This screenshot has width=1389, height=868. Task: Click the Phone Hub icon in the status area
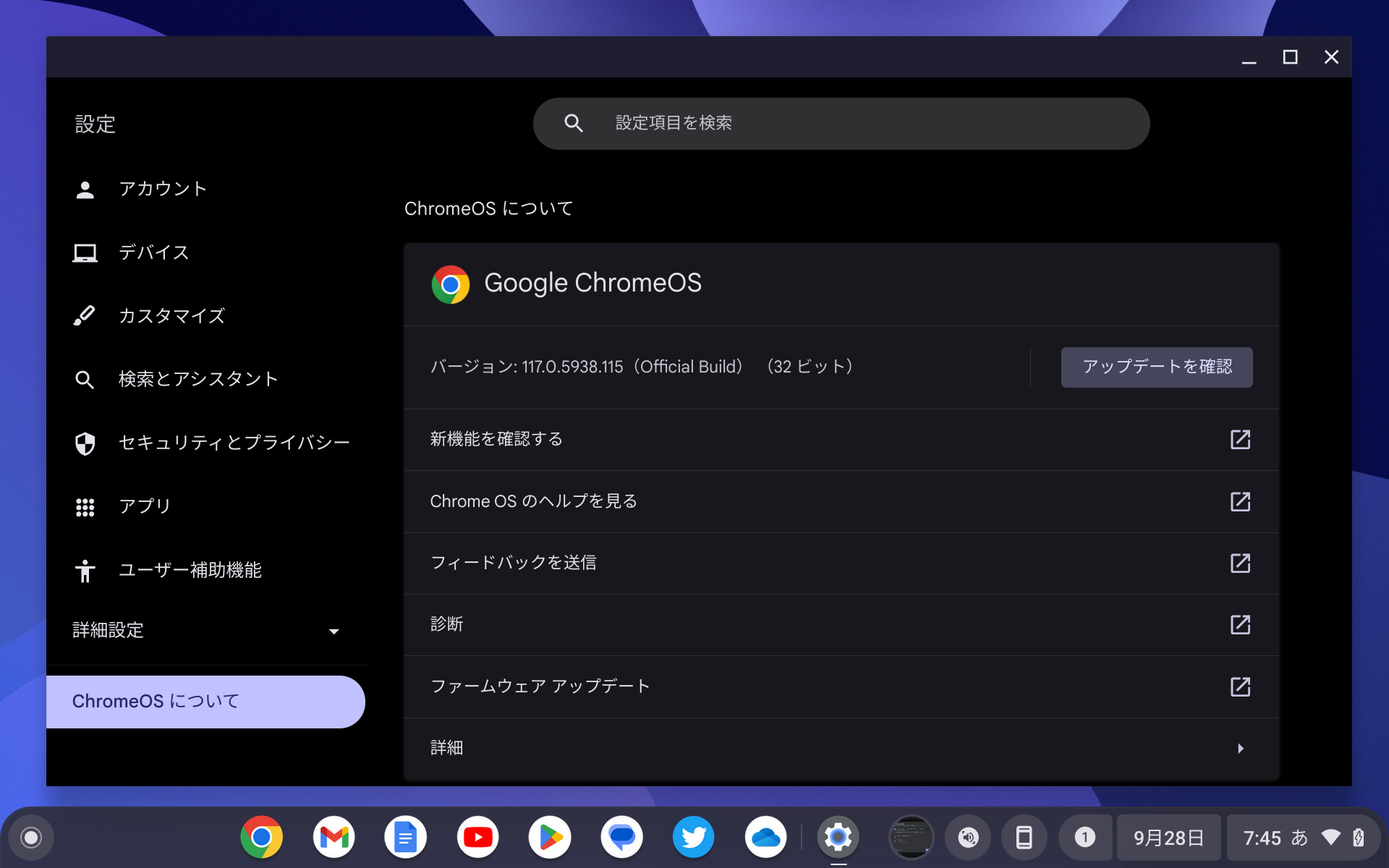[1025, 837]
